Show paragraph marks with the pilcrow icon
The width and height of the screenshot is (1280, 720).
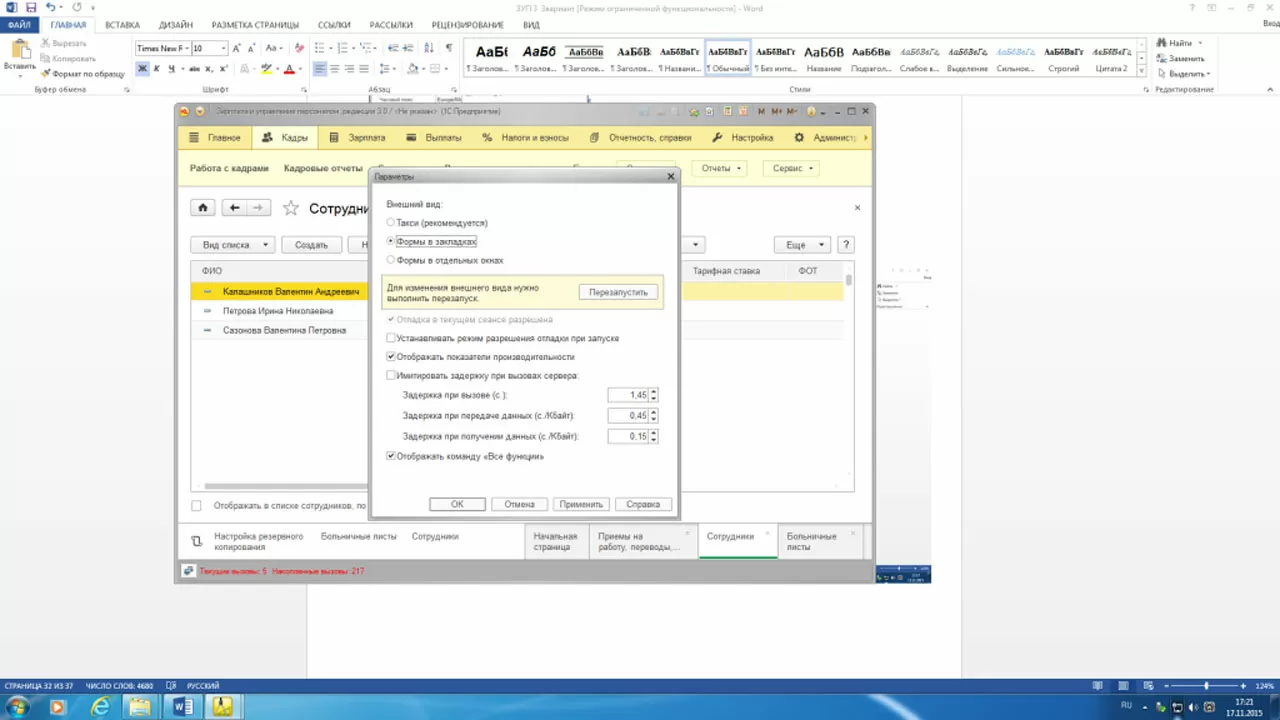(449, 48)
